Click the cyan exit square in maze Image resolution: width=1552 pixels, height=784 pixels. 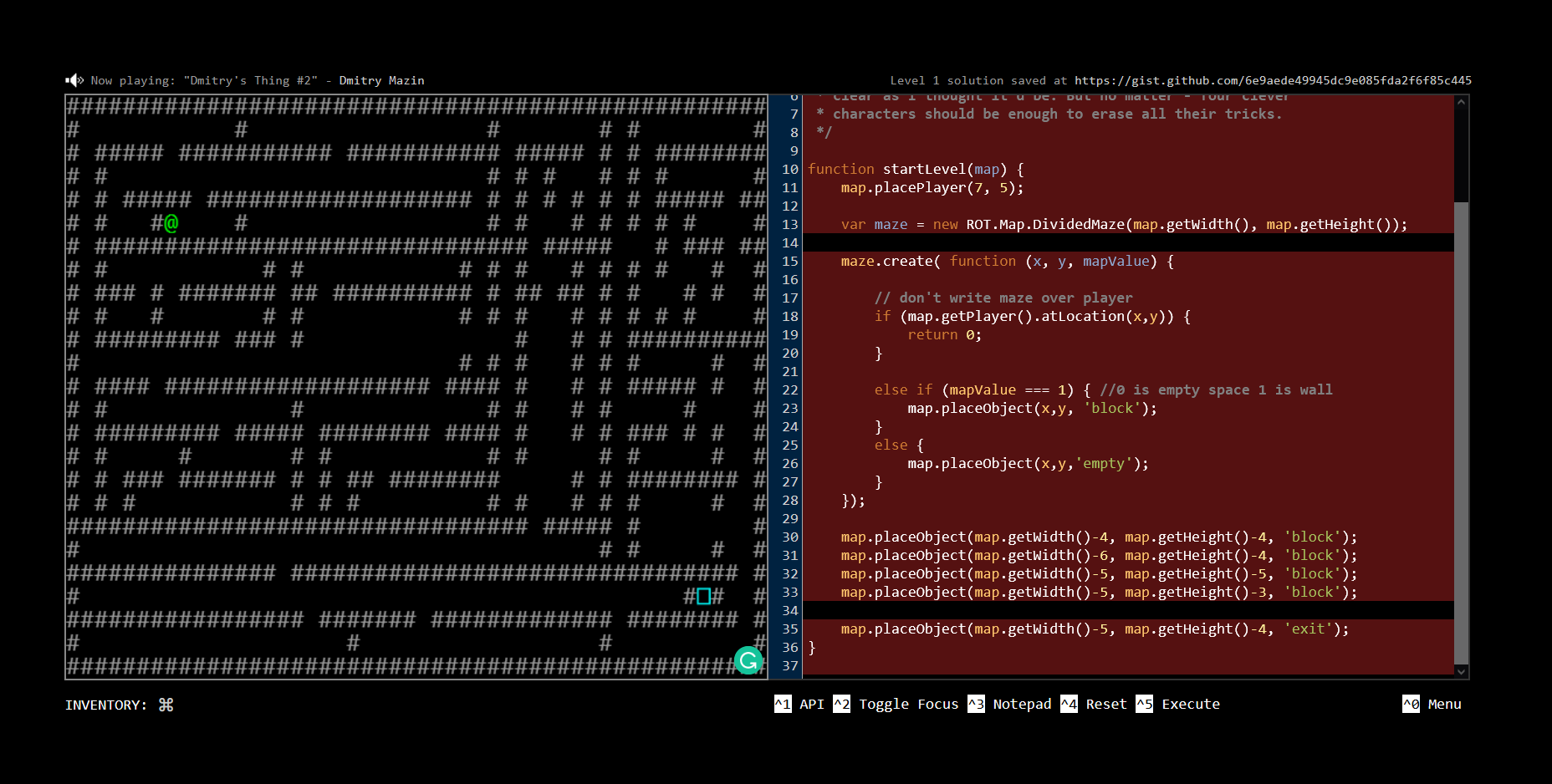click(x=703, y=596)
